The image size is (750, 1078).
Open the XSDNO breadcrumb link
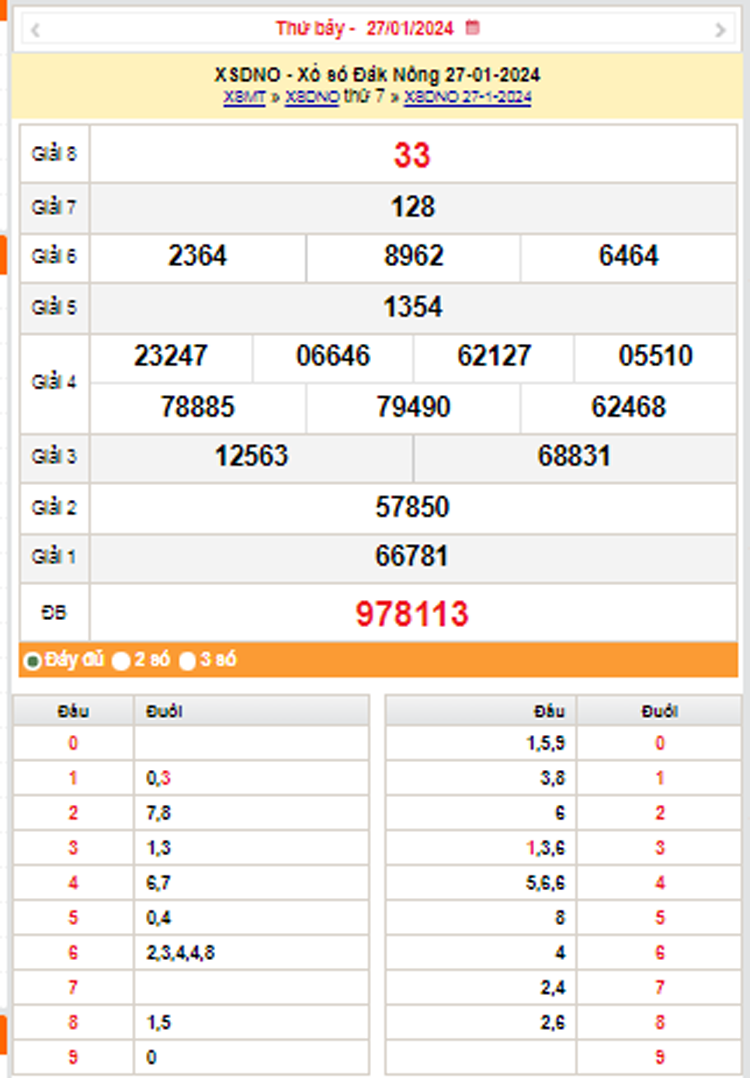pyautogui.click(x=312, y=97)
